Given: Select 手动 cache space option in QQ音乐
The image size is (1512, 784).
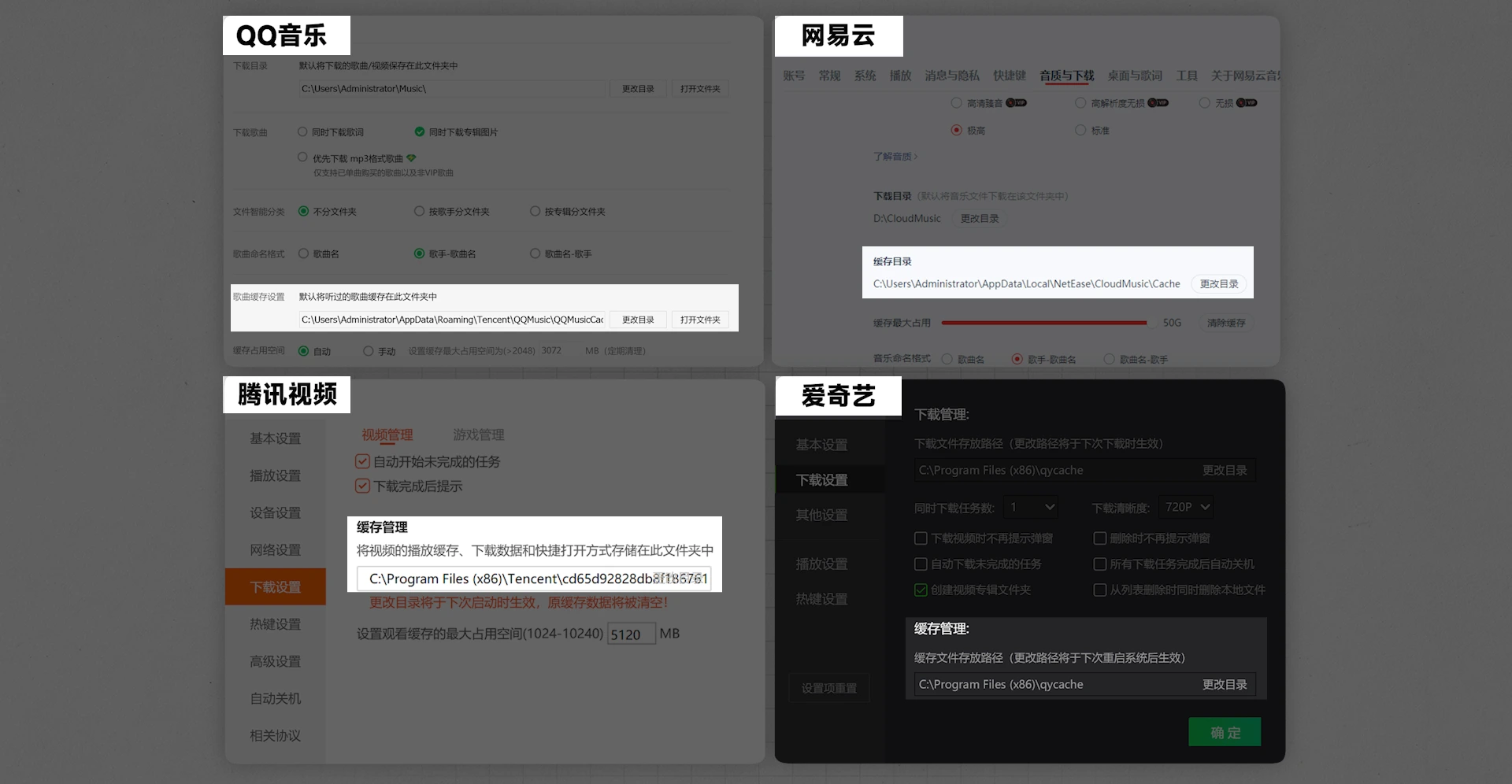Looking at the screenshot, I should click(368, 351).
